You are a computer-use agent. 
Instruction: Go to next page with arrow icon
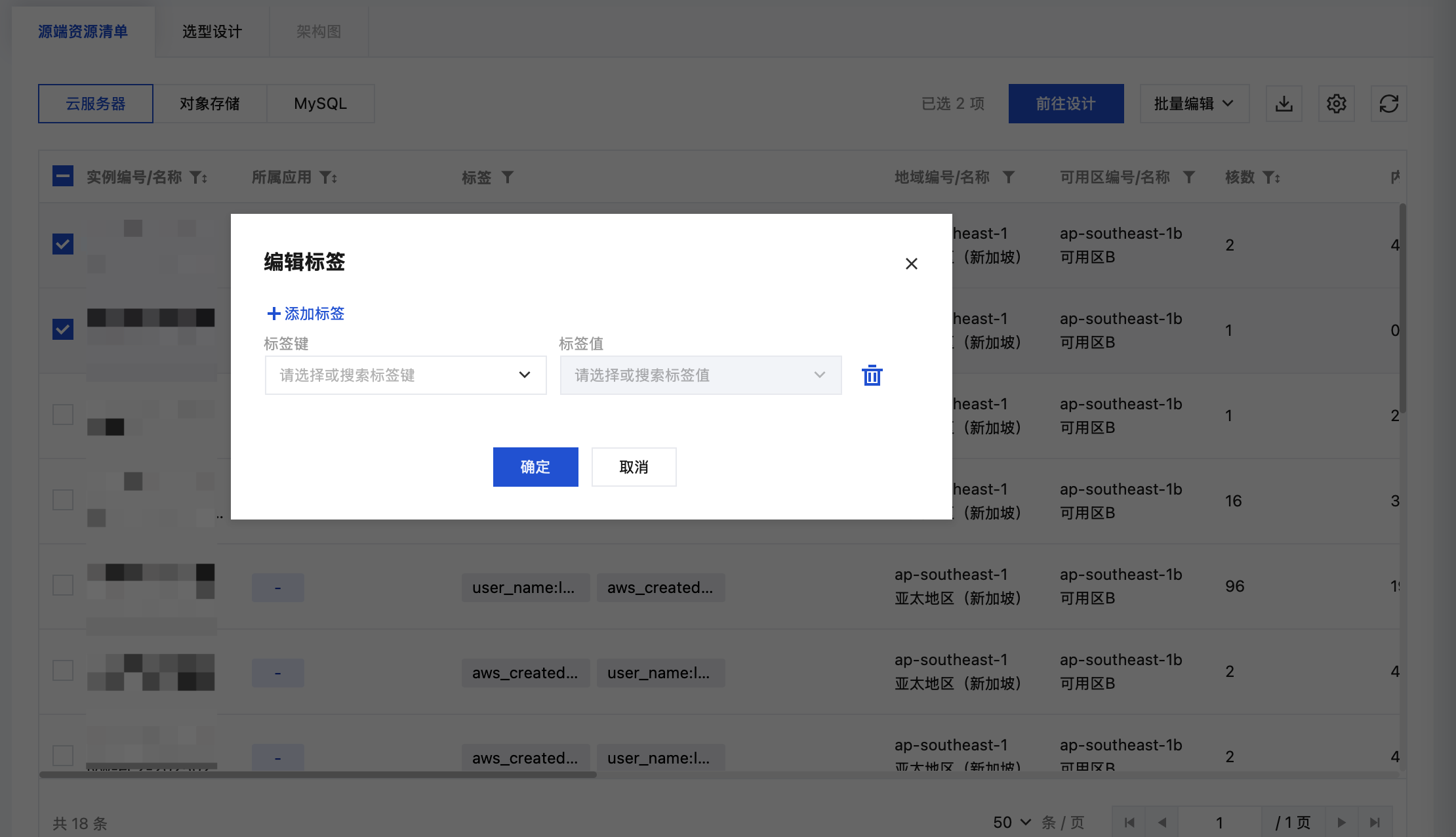[x=1341, y=823]
